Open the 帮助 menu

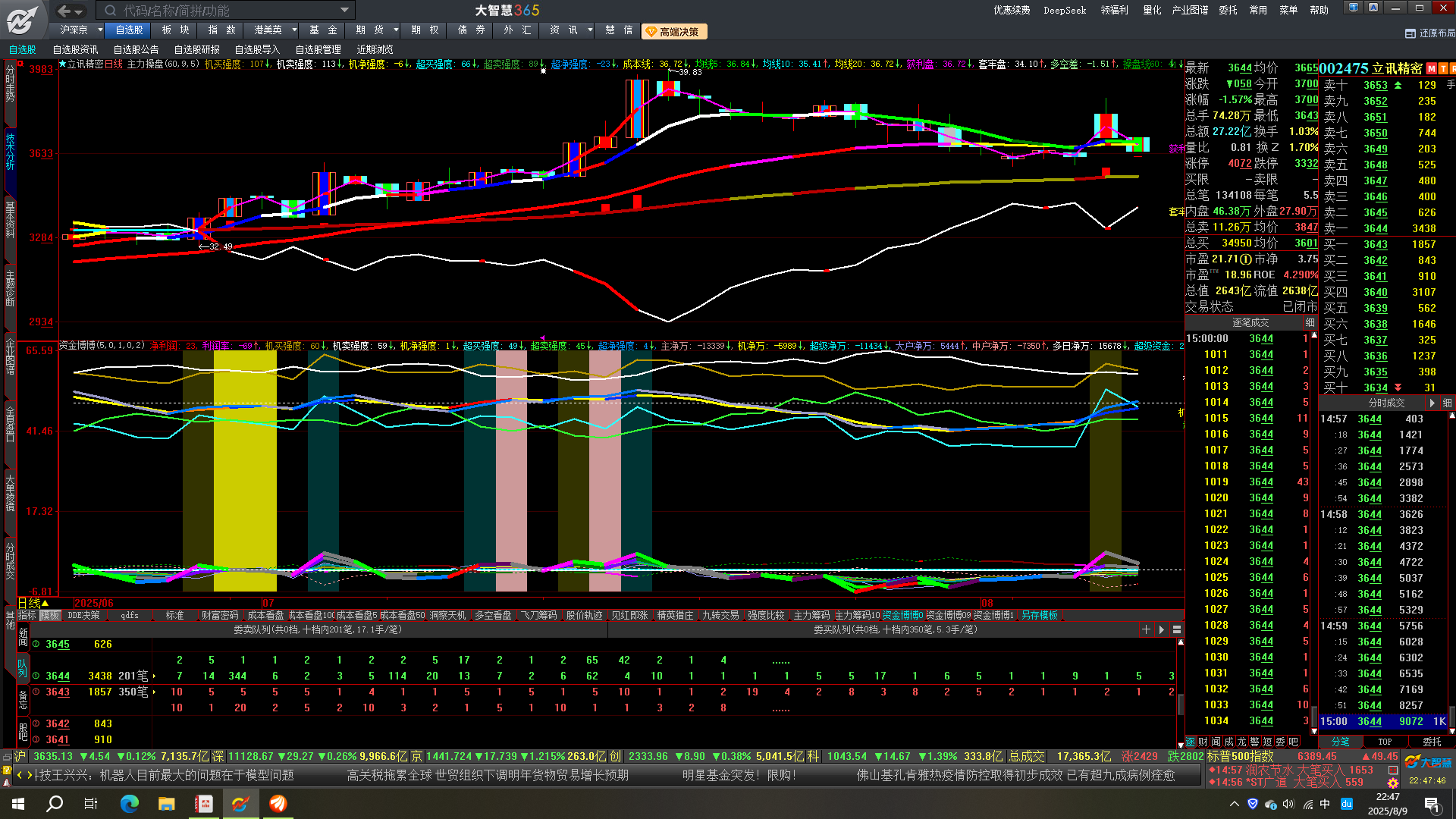(x=1319, y=11)
